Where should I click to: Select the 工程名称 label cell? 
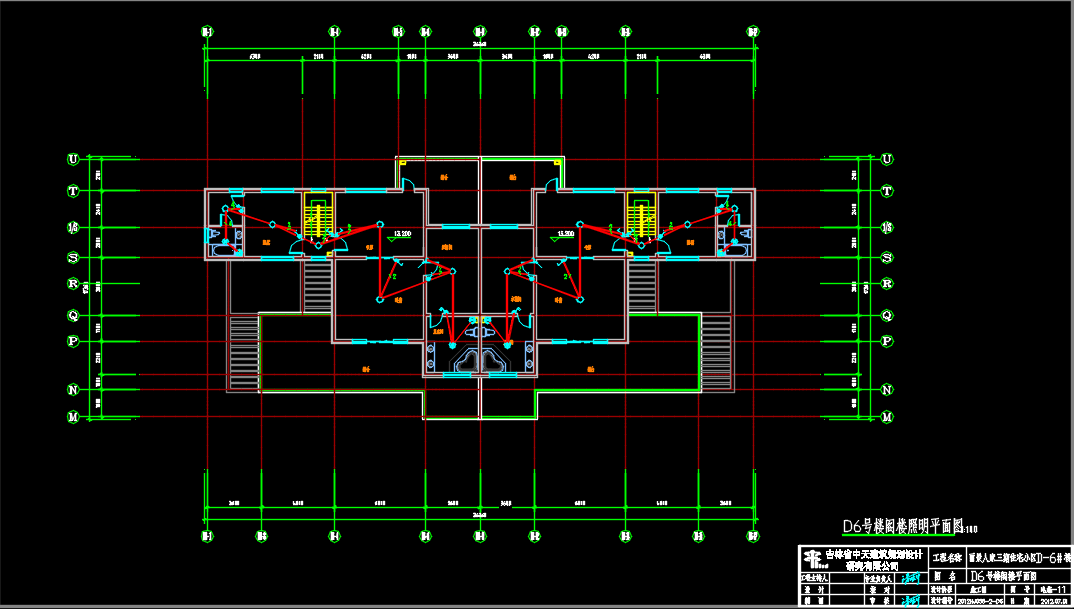click(x=946, y=558)
